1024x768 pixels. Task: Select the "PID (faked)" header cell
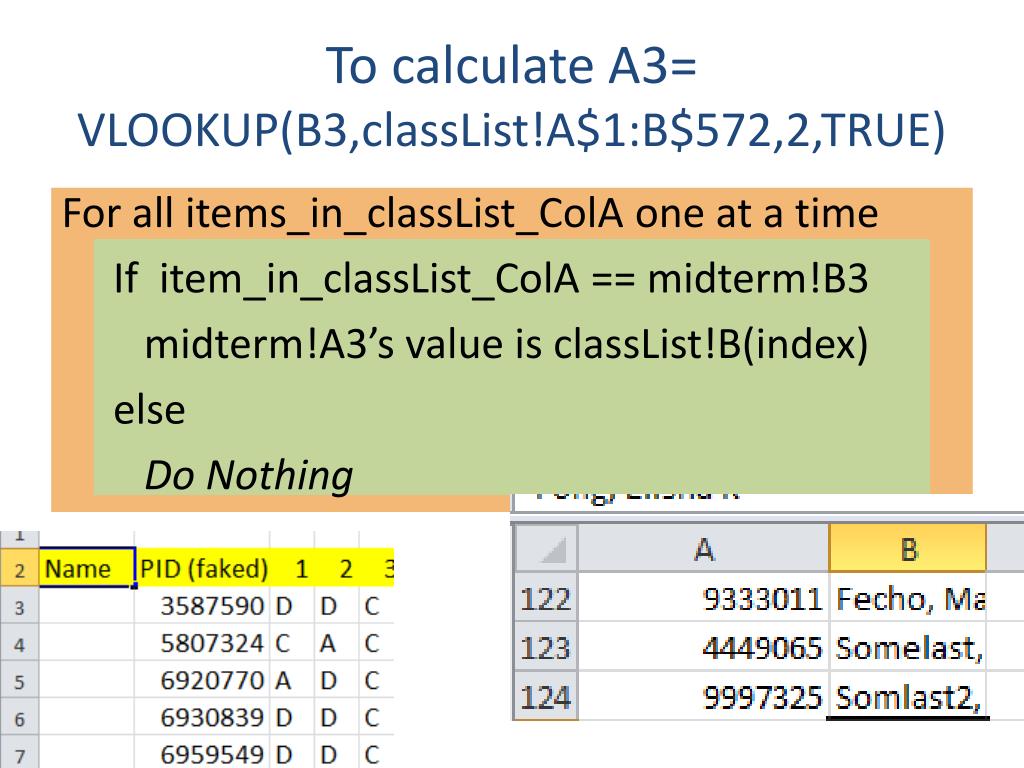coord(203,568)
